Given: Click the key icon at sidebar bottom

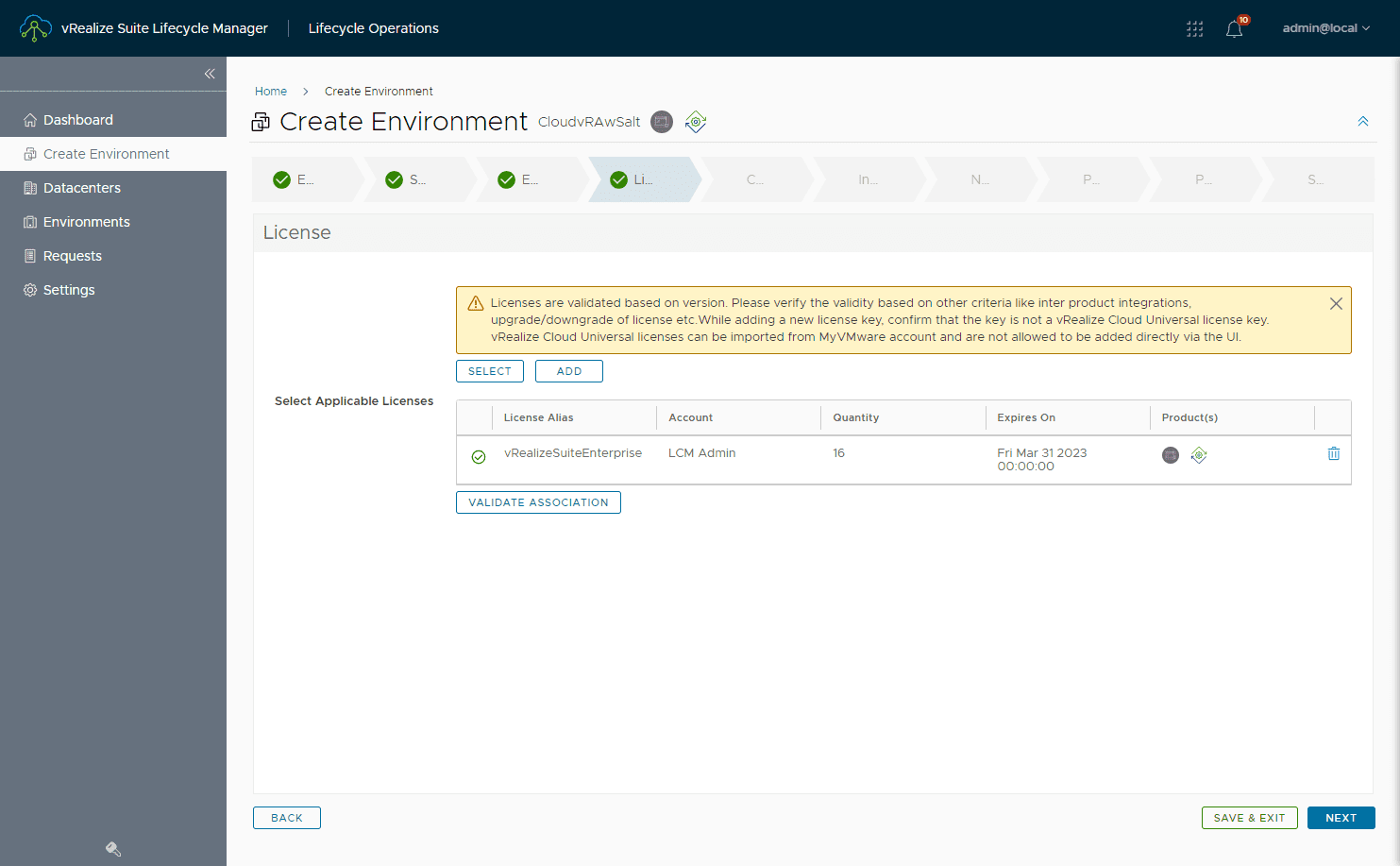Looking at the screenshot, I should pyautogui.click(x=112, y=848).
